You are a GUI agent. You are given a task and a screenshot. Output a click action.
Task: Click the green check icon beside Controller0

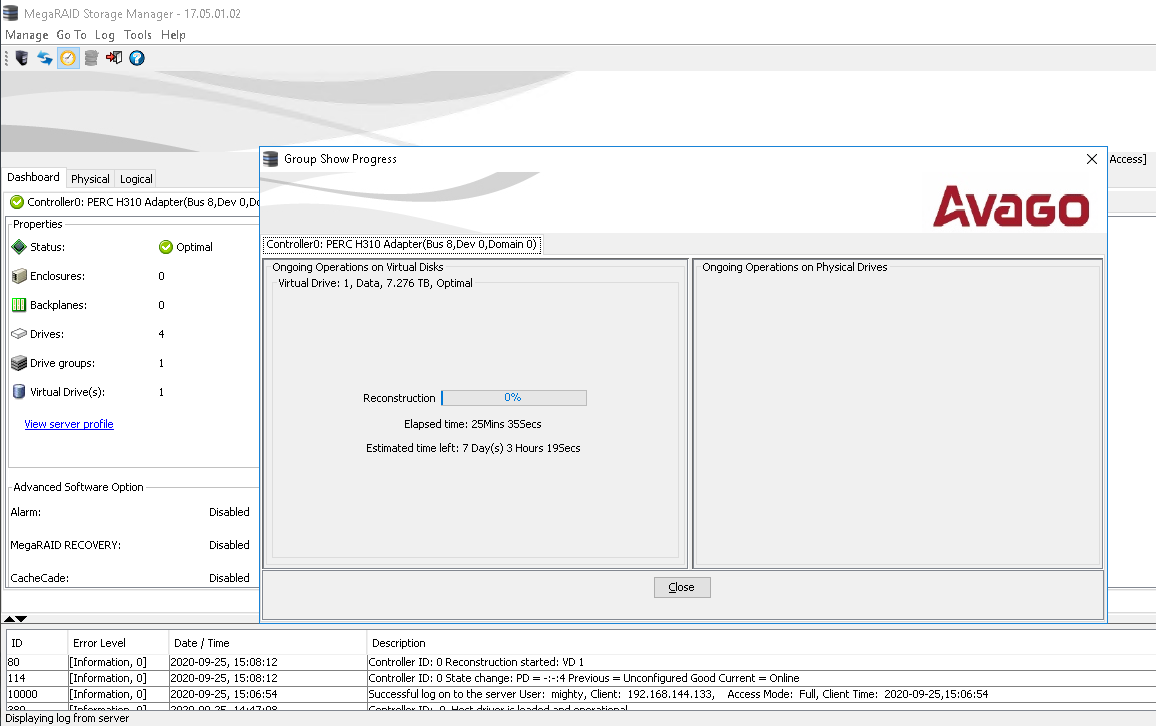tap(17, 202)
